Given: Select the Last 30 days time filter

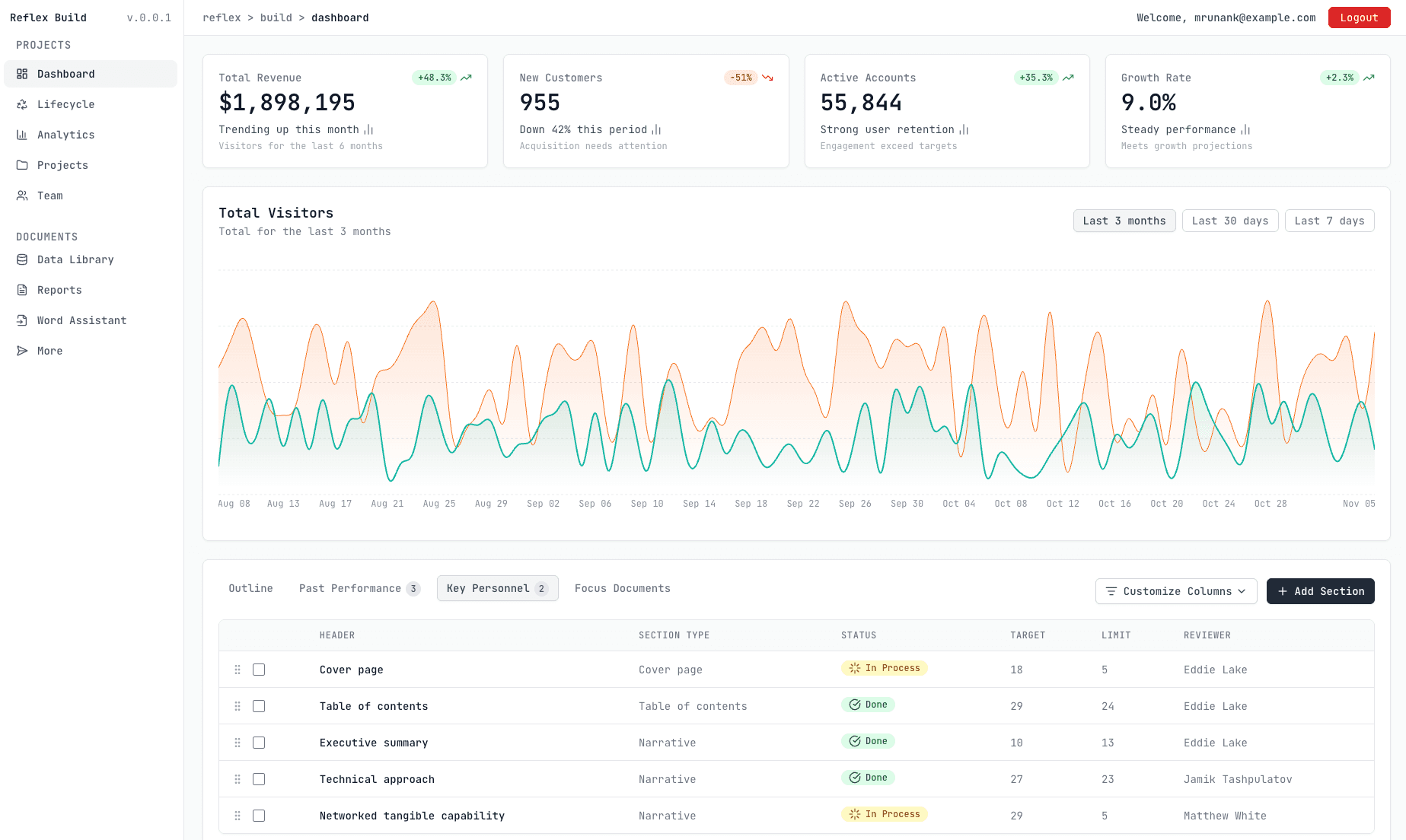Looking at the screenshot, I should (1230, 221).
